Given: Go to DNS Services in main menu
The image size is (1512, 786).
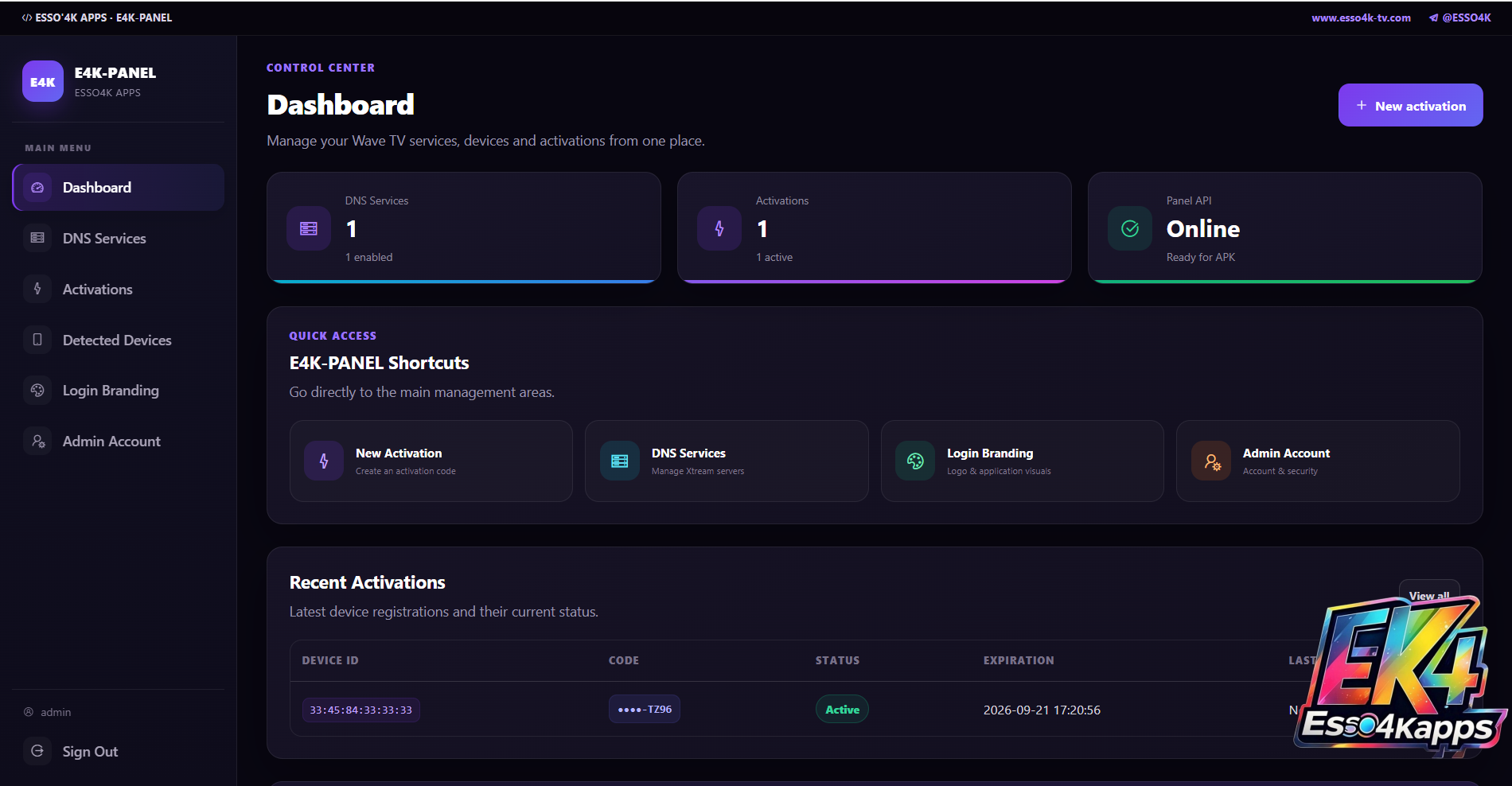Looking at the screenshot, I should point(119,238).
